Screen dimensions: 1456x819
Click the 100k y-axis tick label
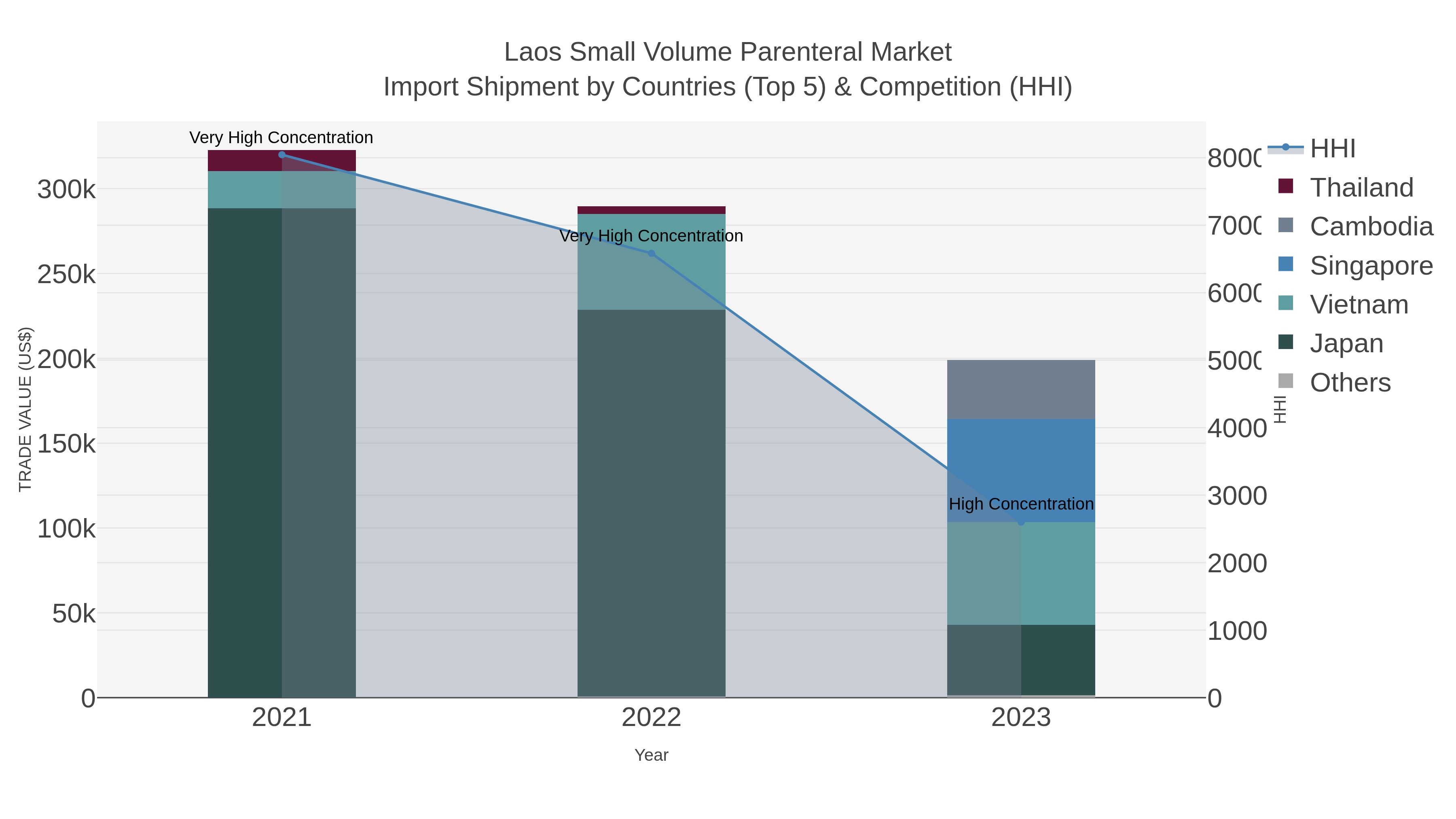coord(66,529)
